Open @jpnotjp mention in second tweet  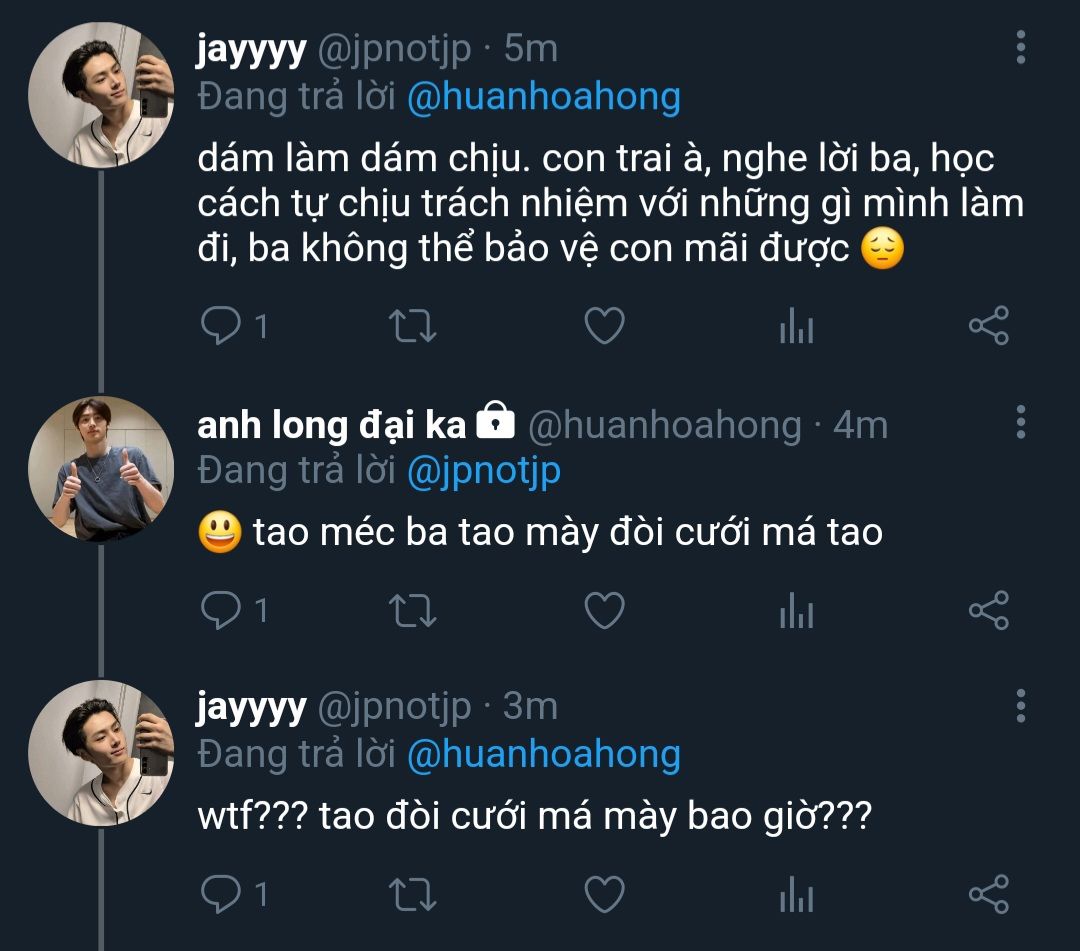483,471
